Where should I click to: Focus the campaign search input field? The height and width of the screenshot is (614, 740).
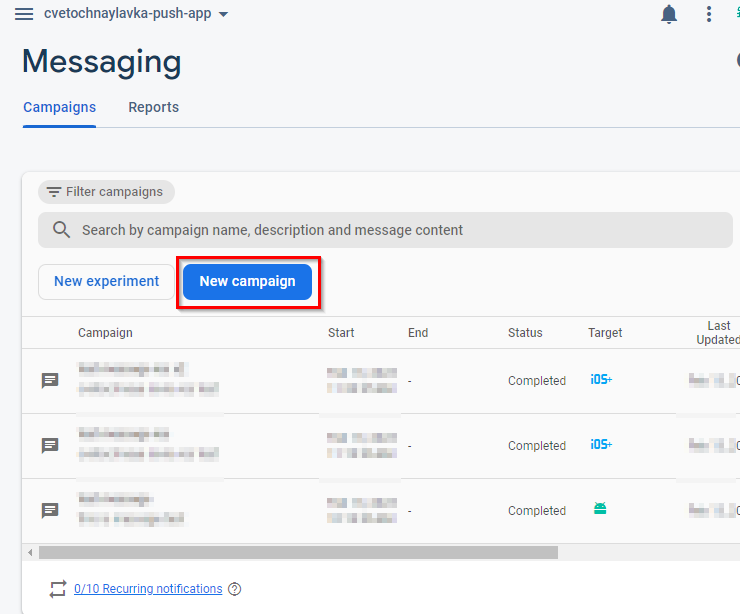400,230
